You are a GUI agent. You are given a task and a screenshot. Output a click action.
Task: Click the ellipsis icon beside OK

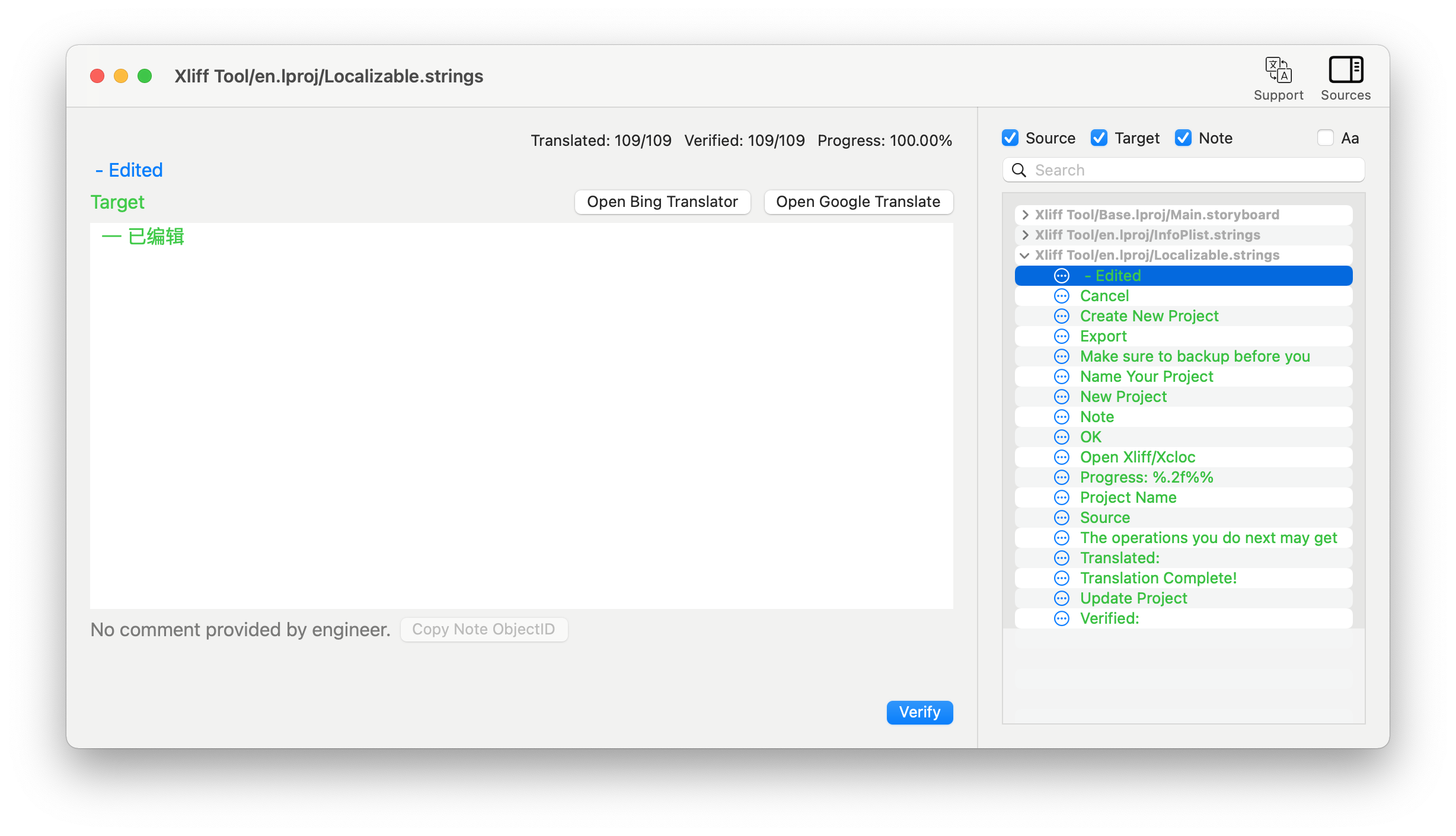pos(1062,437)
